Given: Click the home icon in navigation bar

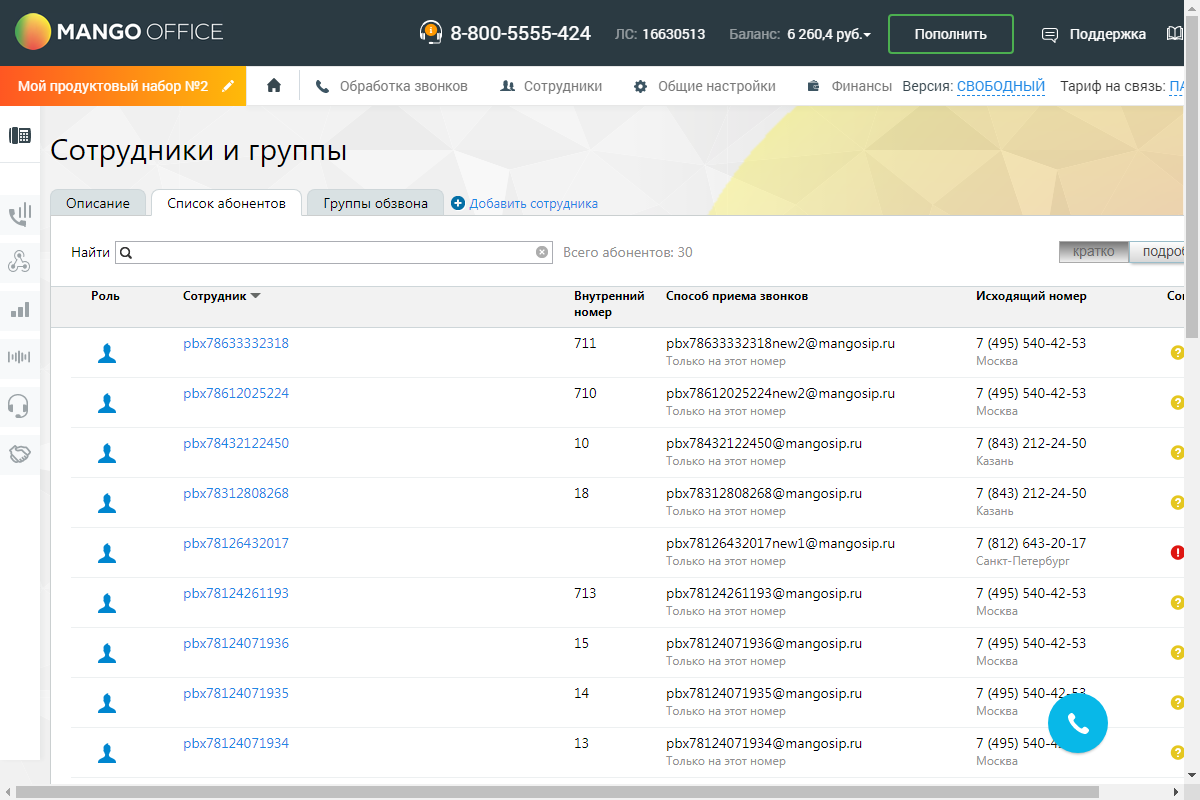Looking at the screenshot, I should click(x=274, y=86).
